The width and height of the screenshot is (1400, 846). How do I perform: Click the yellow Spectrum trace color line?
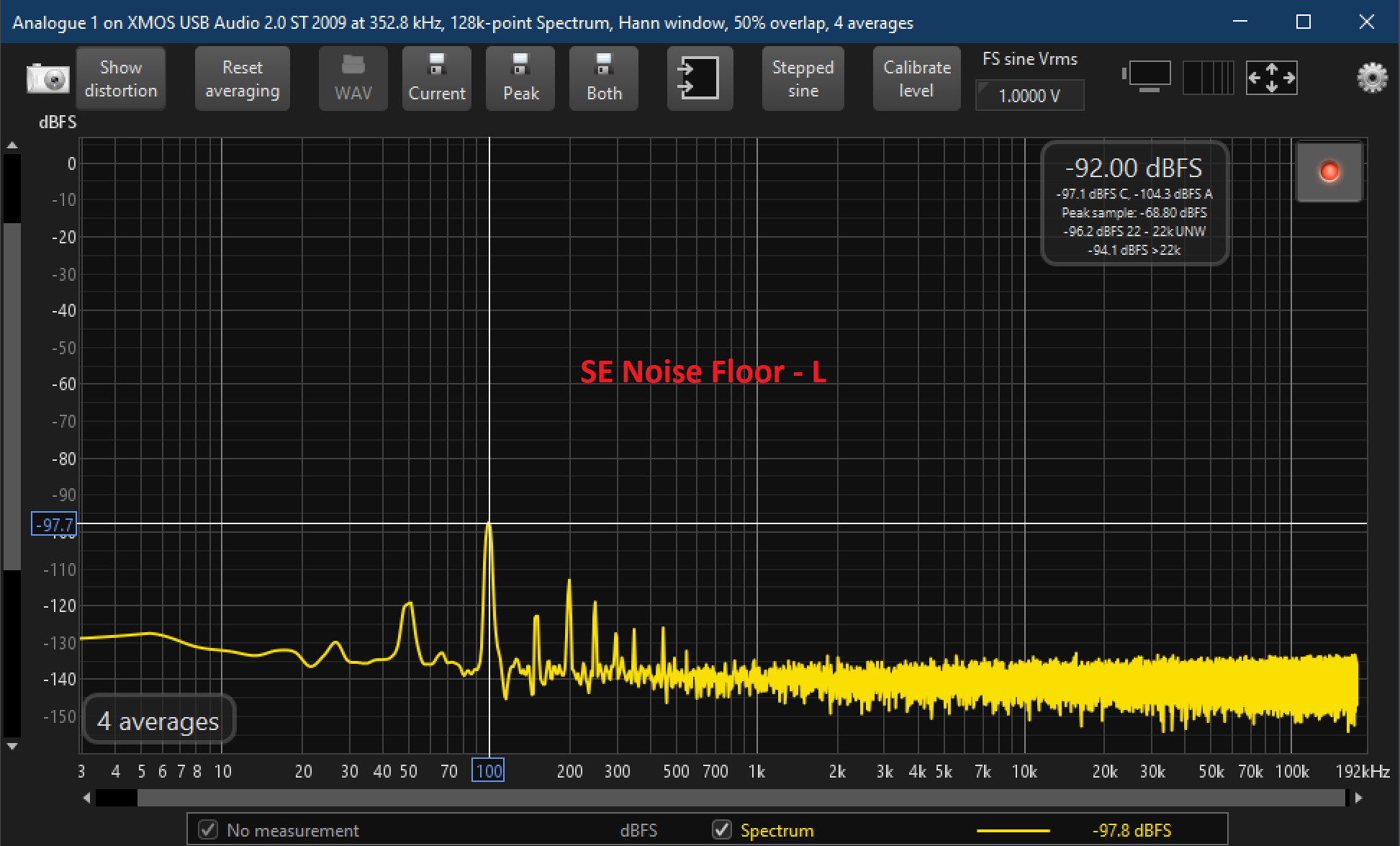[1013, 830]
